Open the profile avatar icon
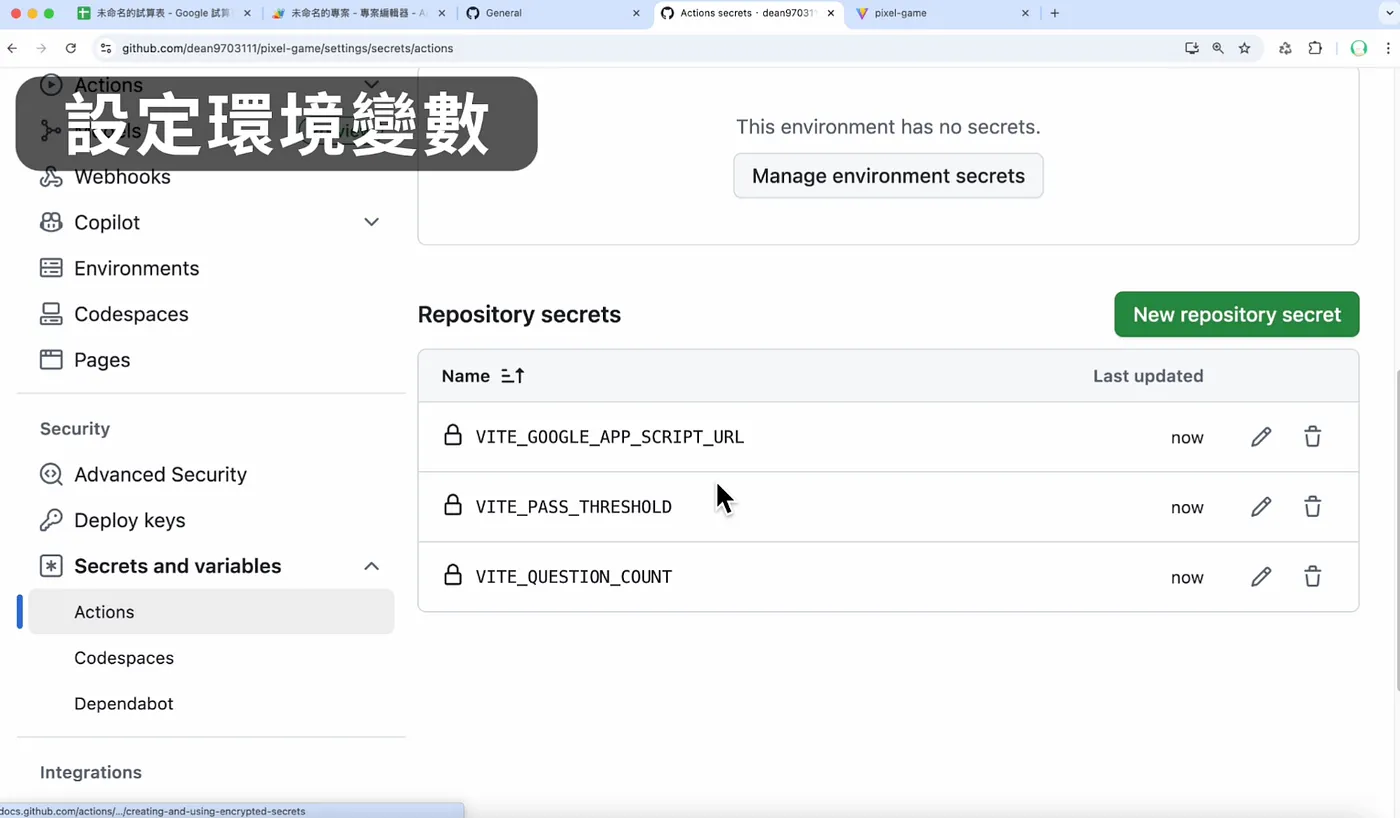Image resolution: width=1400 pixels, height=818 pixels. coord(1358,48)
